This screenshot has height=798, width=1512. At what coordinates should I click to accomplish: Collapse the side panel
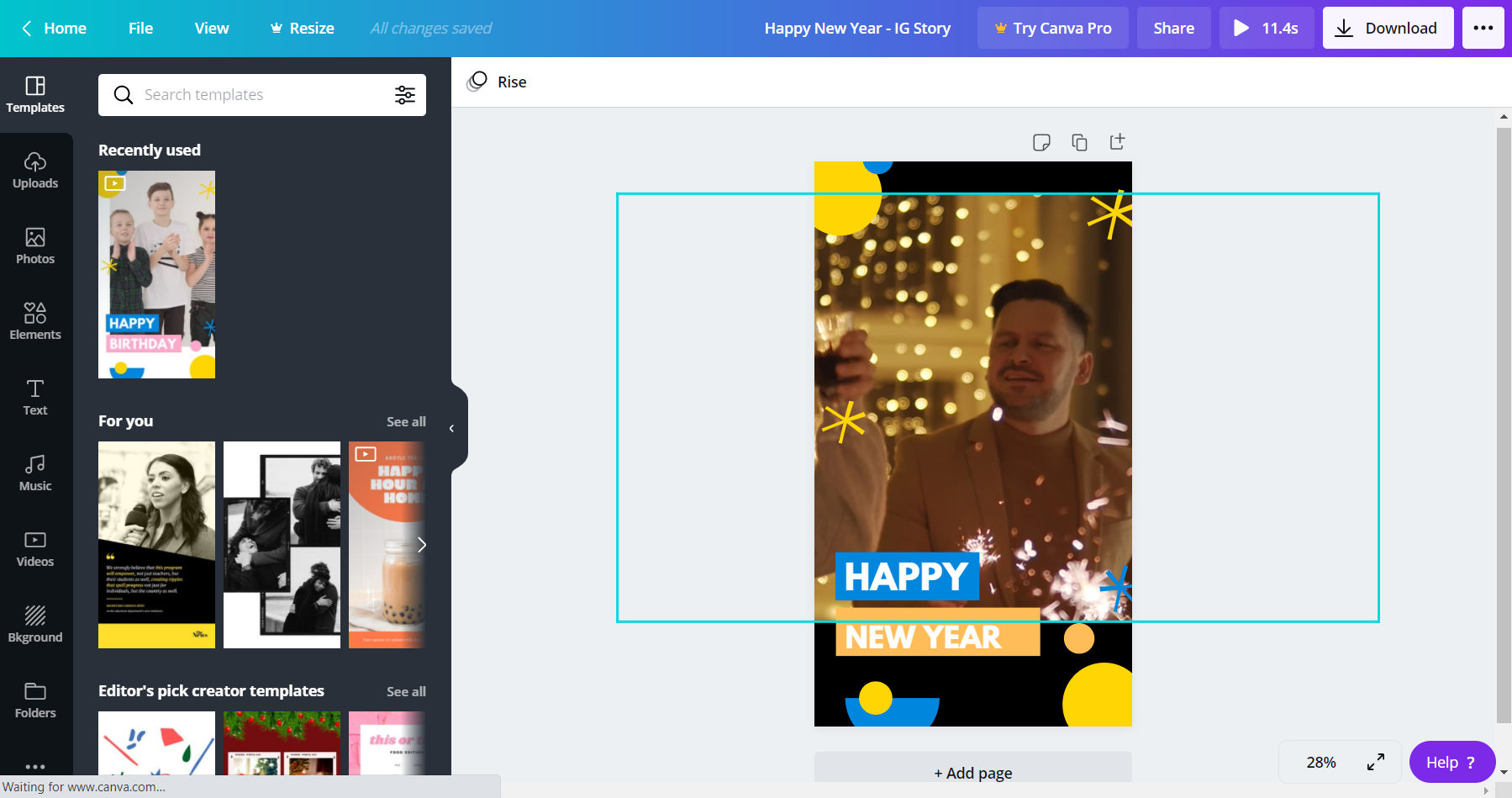click(x=452, y=429)
